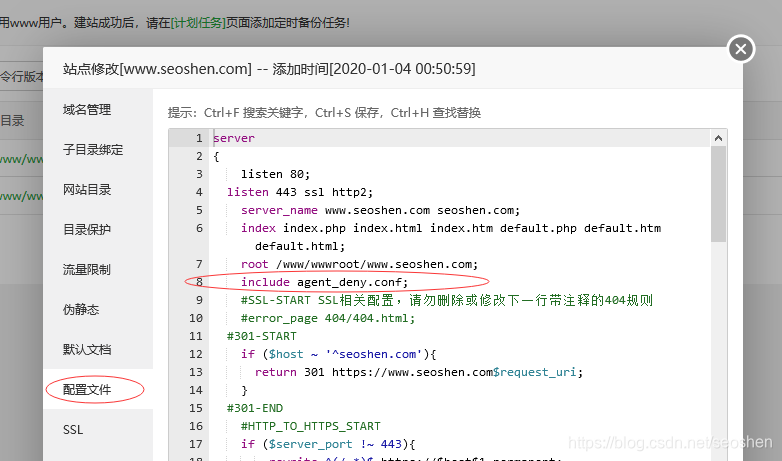Go to the 伪静态 tab
The image size is (782, 461).
pos(81,309)
